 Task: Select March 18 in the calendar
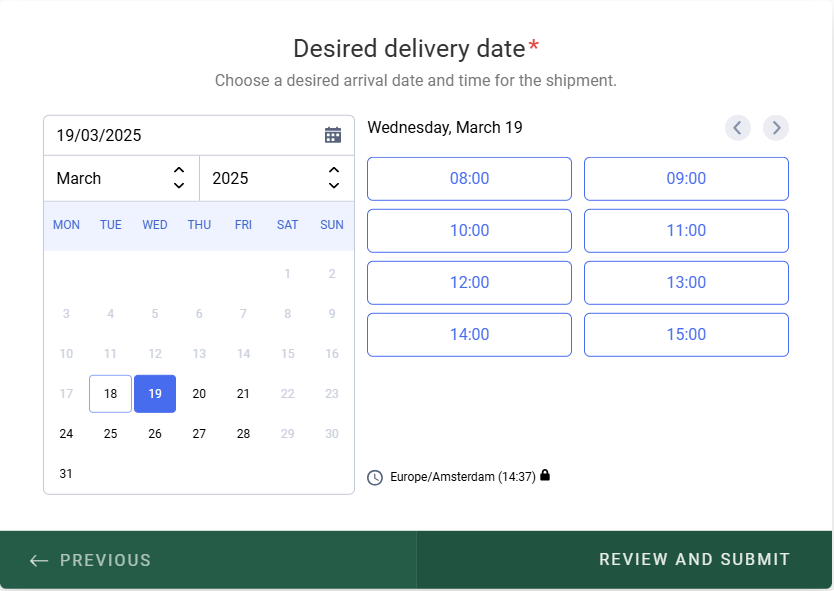pos(111,394)
